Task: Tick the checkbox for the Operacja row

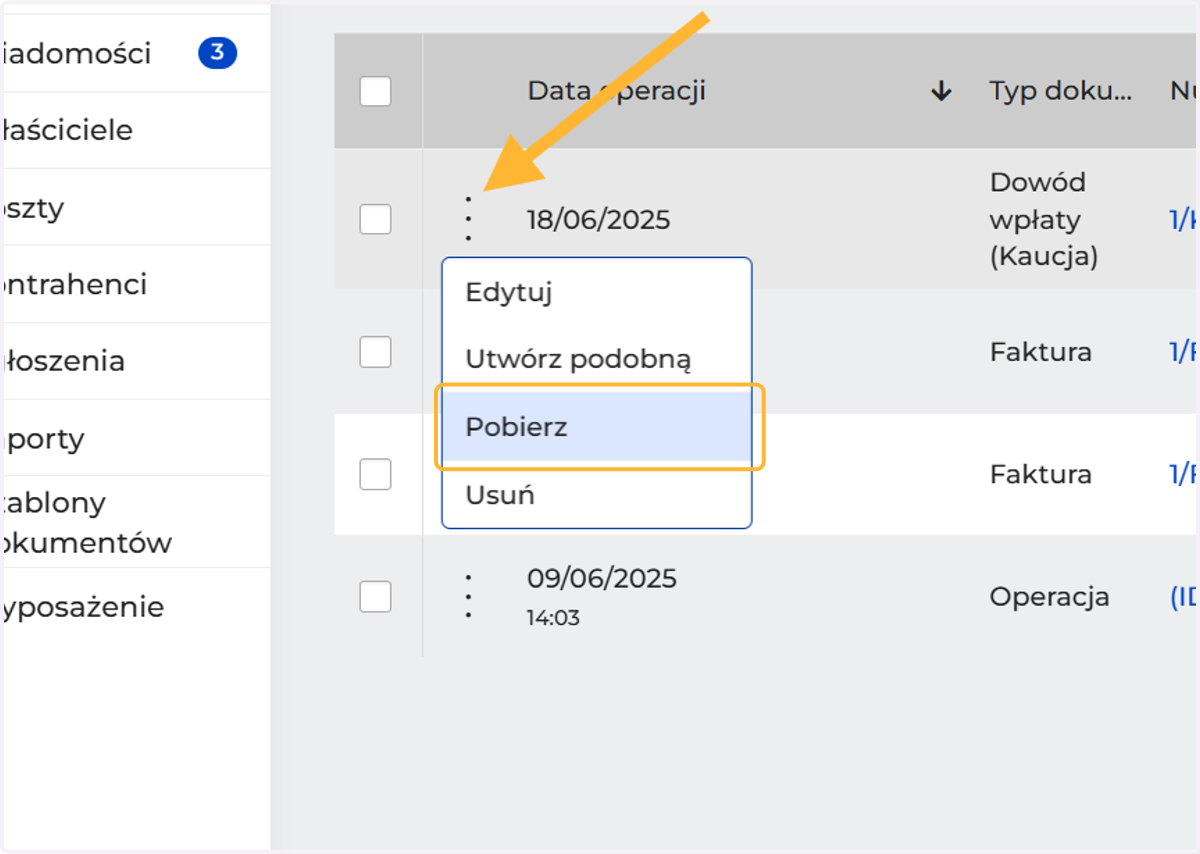Action: click(375, 597)
